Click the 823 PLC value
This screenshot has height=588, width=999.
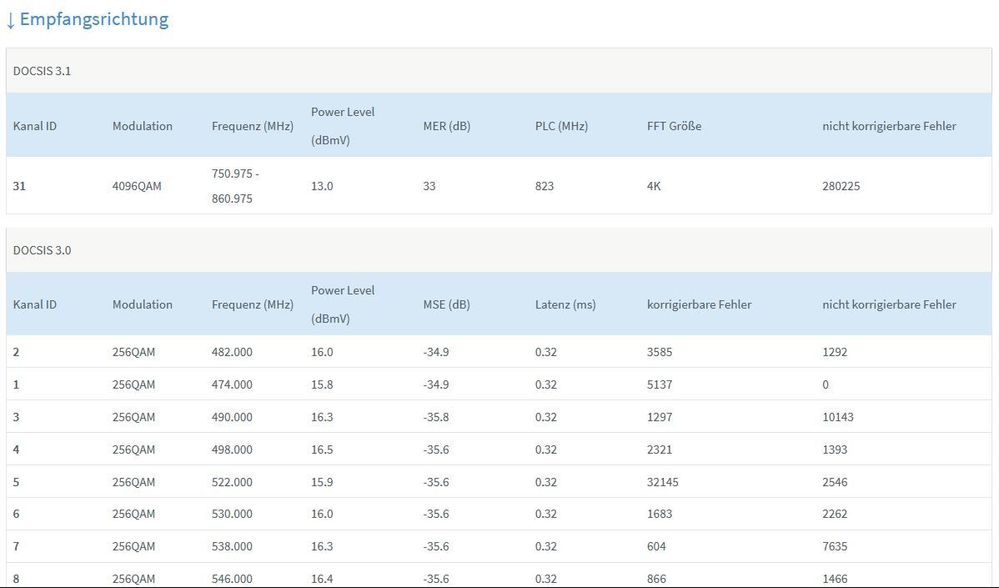pyautogui.click(x=544, y=186)
